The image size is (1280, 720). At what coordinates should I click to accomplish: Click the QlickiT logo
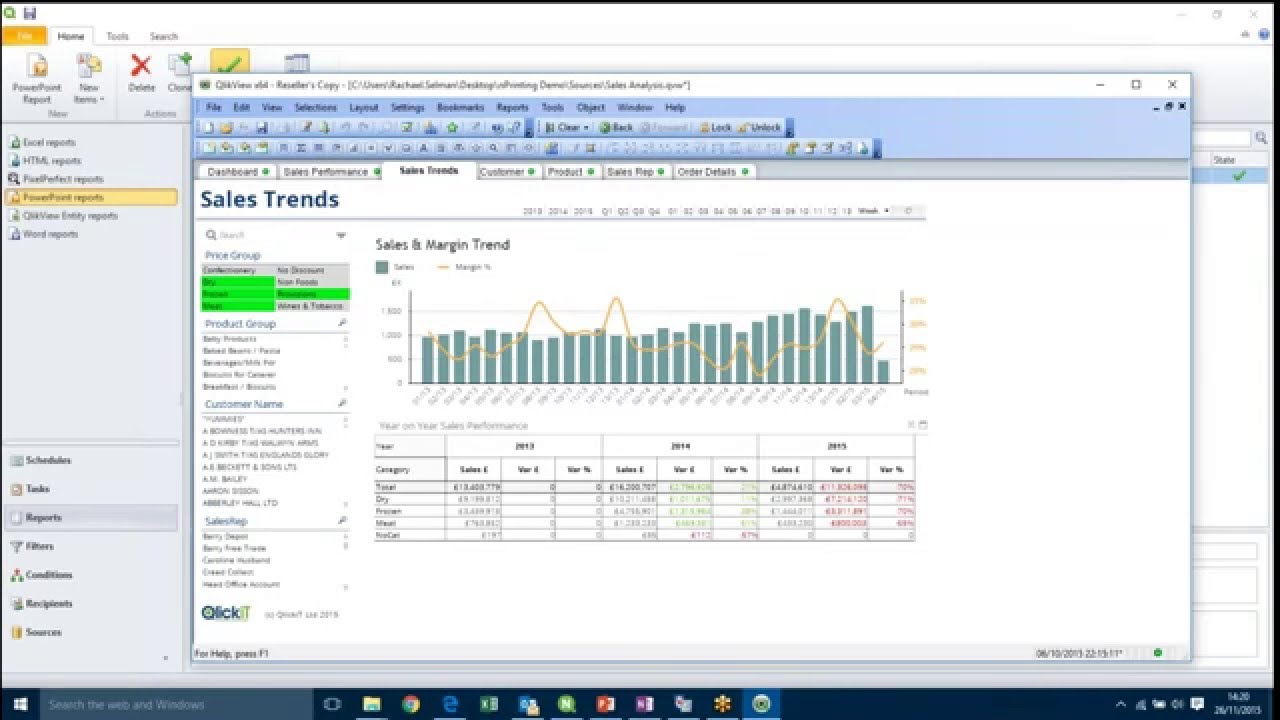coord(226,612)
